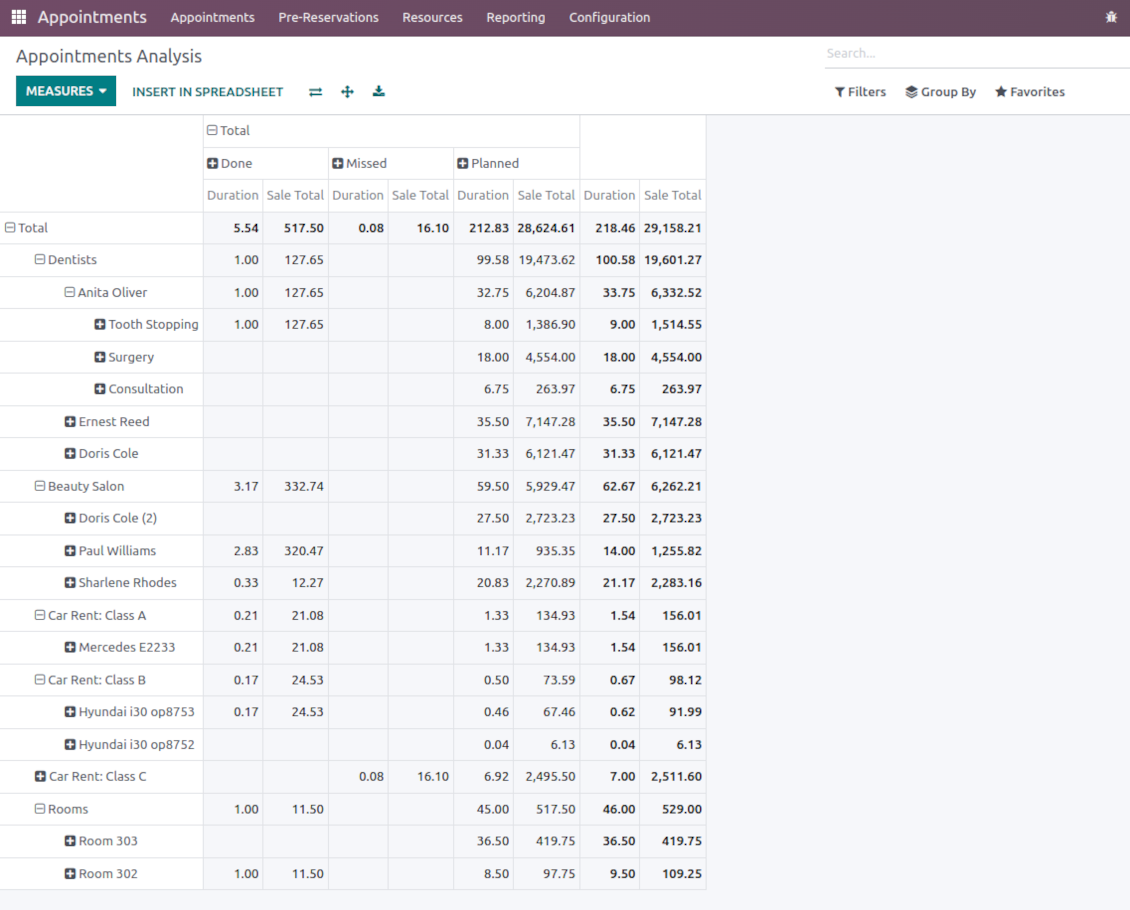
Task: Collapse the Car Rent: Class A row
Action: tap(90, 615)
